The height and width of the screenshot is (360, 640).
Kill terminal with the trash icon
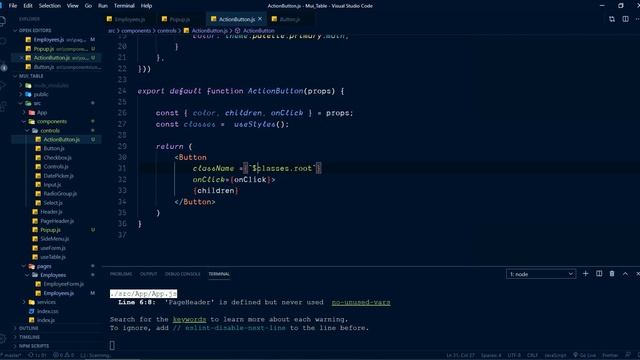click(x=612, y=274)
